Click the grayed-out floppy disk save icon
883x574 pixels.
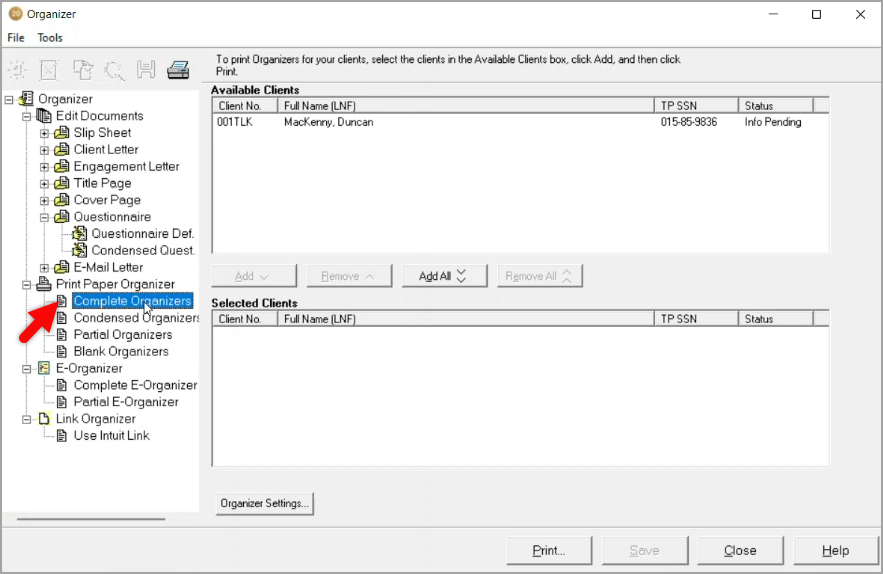[x=146, y=70]
